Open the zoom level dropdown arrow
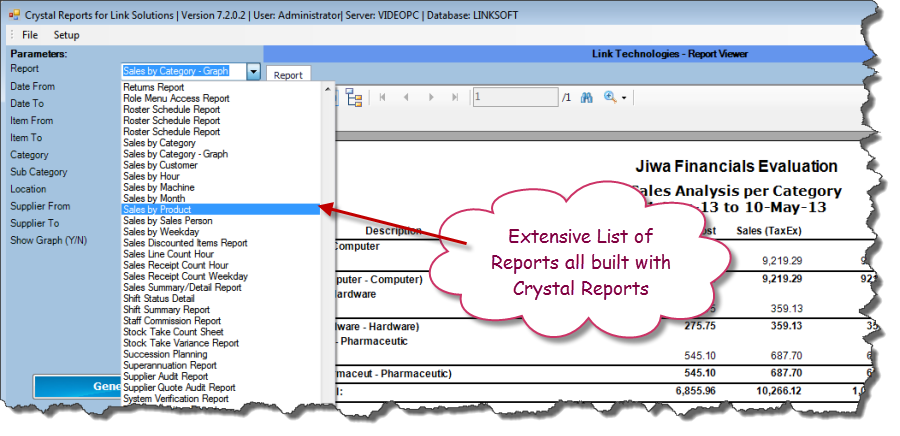The height and width of the screenshot is (436, 900). (x=623, y=98)
